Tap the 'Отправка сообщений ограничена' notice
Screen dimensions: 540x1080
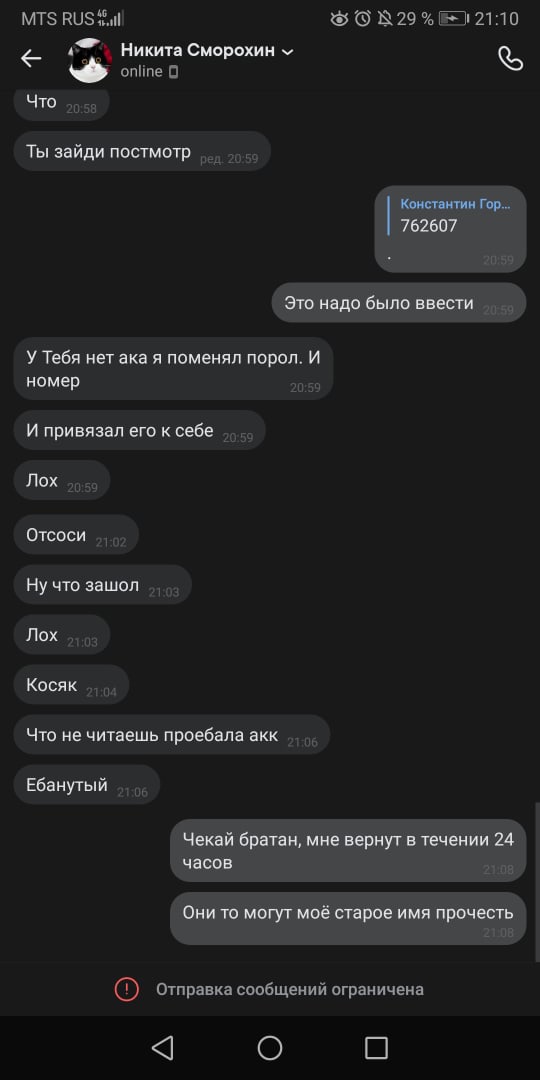289,990
